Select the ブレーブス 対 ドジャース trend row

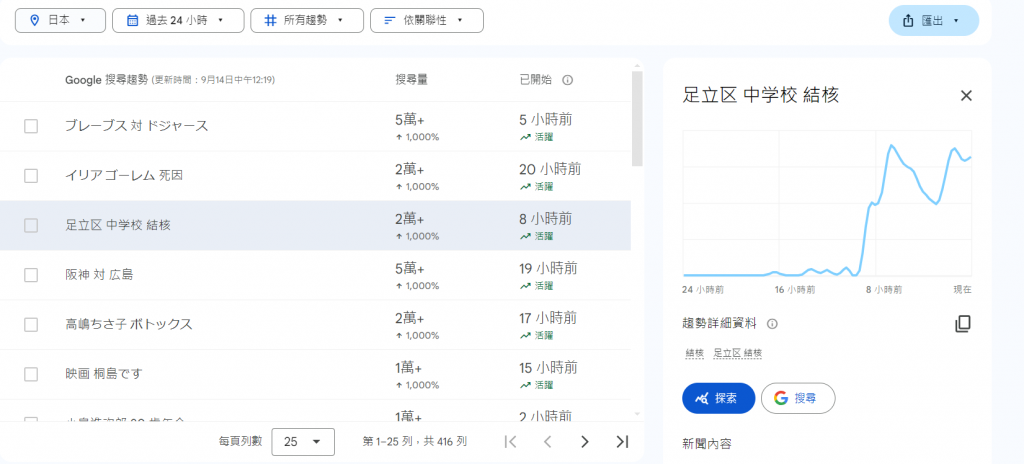[315, 126]
